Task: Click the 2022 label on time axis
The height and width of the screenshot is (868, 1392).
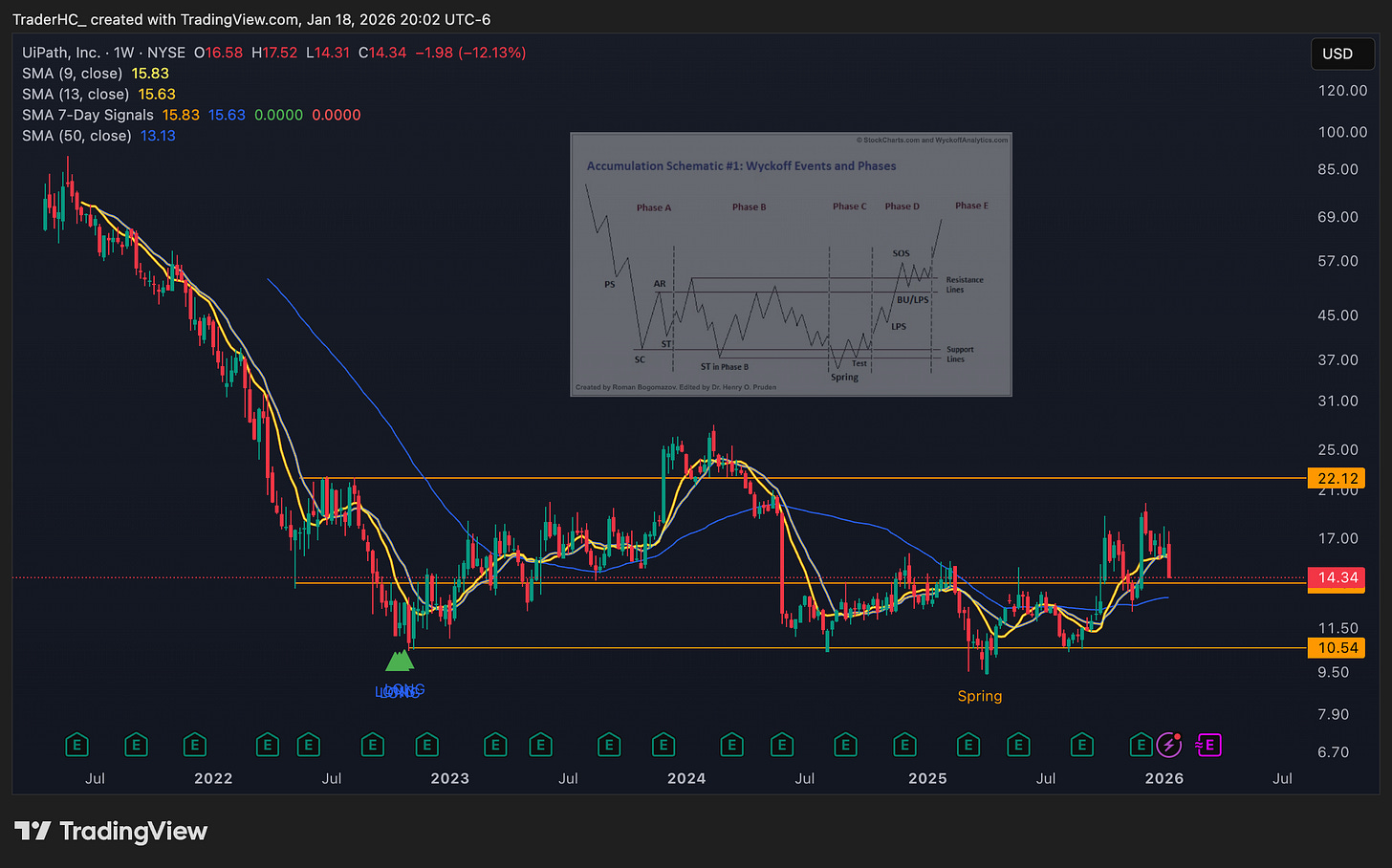Action: pyautogui.click(x=213, y=778)
